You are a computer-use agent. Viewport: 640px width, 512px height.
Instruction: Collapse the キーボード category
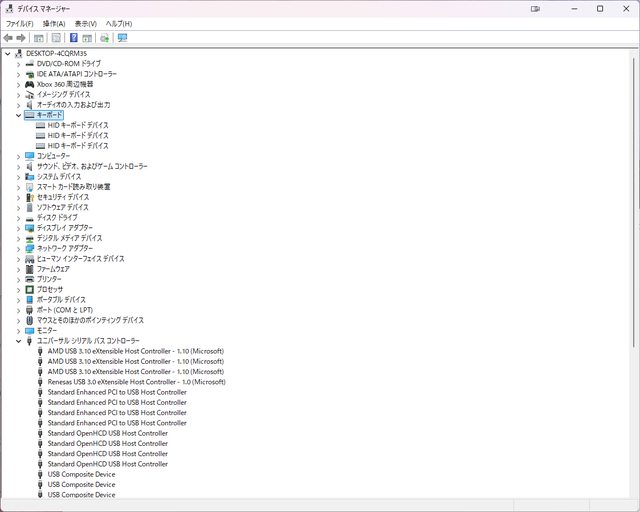click(18, 115)
